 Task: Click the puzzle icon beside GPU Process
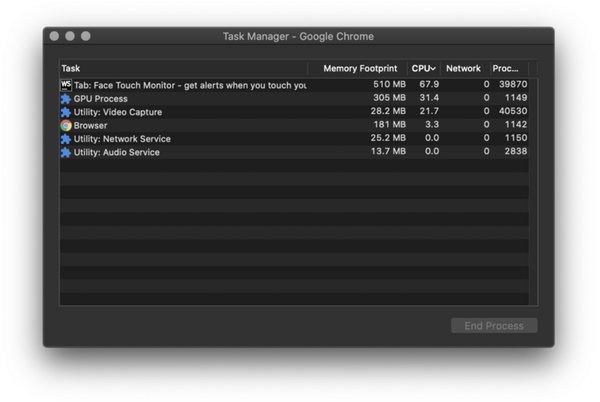point(66,99)
